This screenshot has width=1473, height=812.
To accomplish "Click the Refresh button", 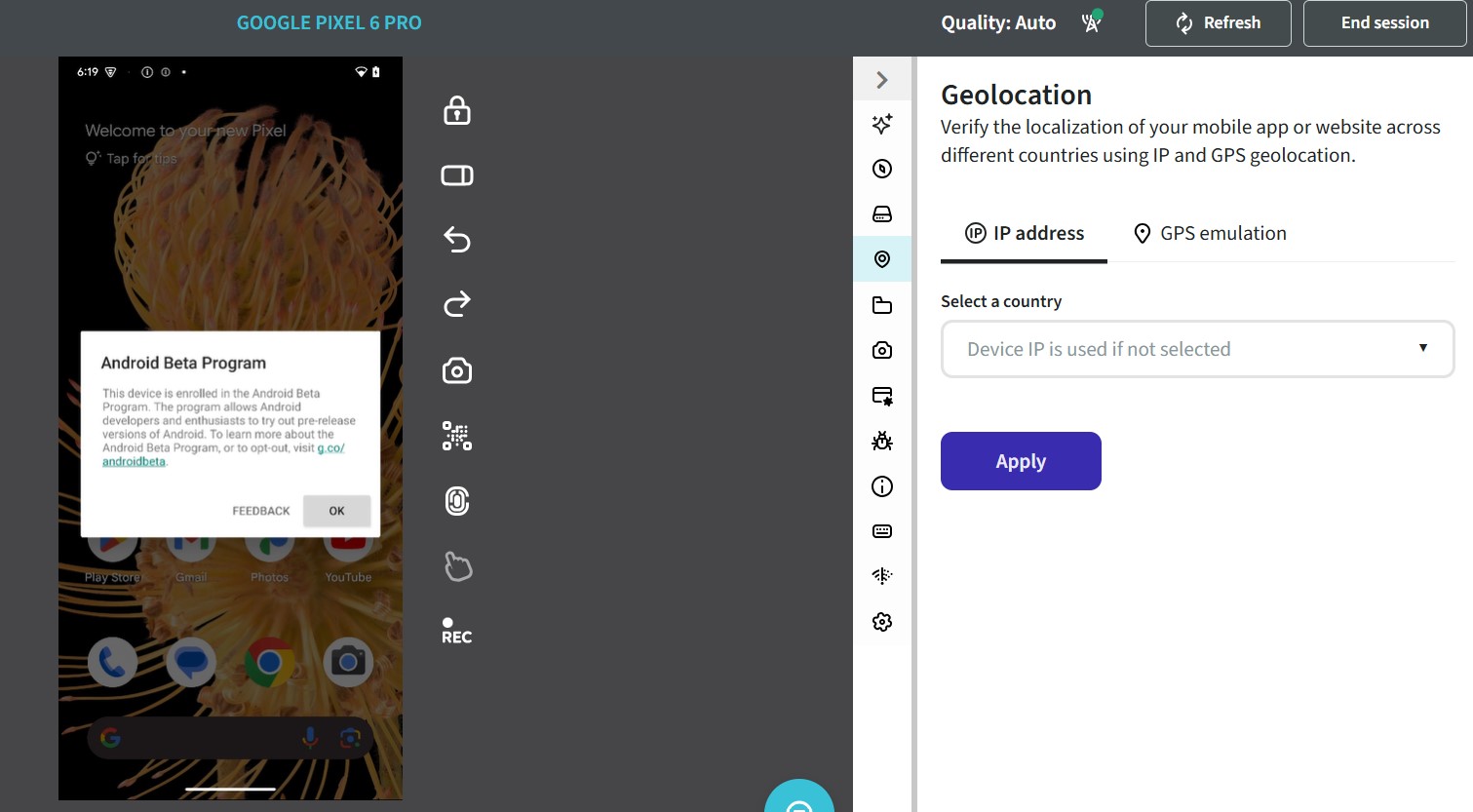I will [x=1219, y=23].
